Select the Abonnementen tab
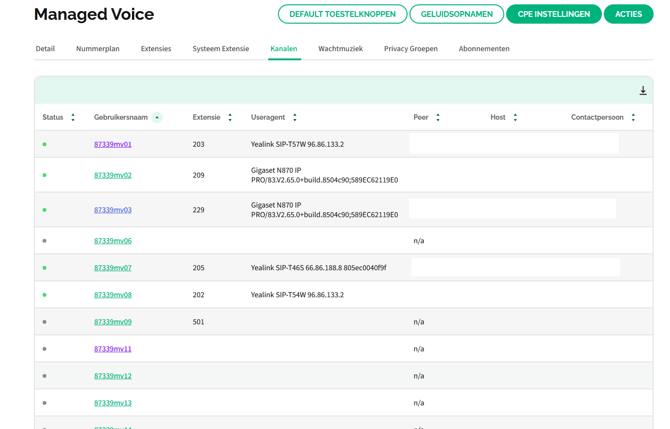The width and height of the screenshot is (670, 429). click(484, 48)
